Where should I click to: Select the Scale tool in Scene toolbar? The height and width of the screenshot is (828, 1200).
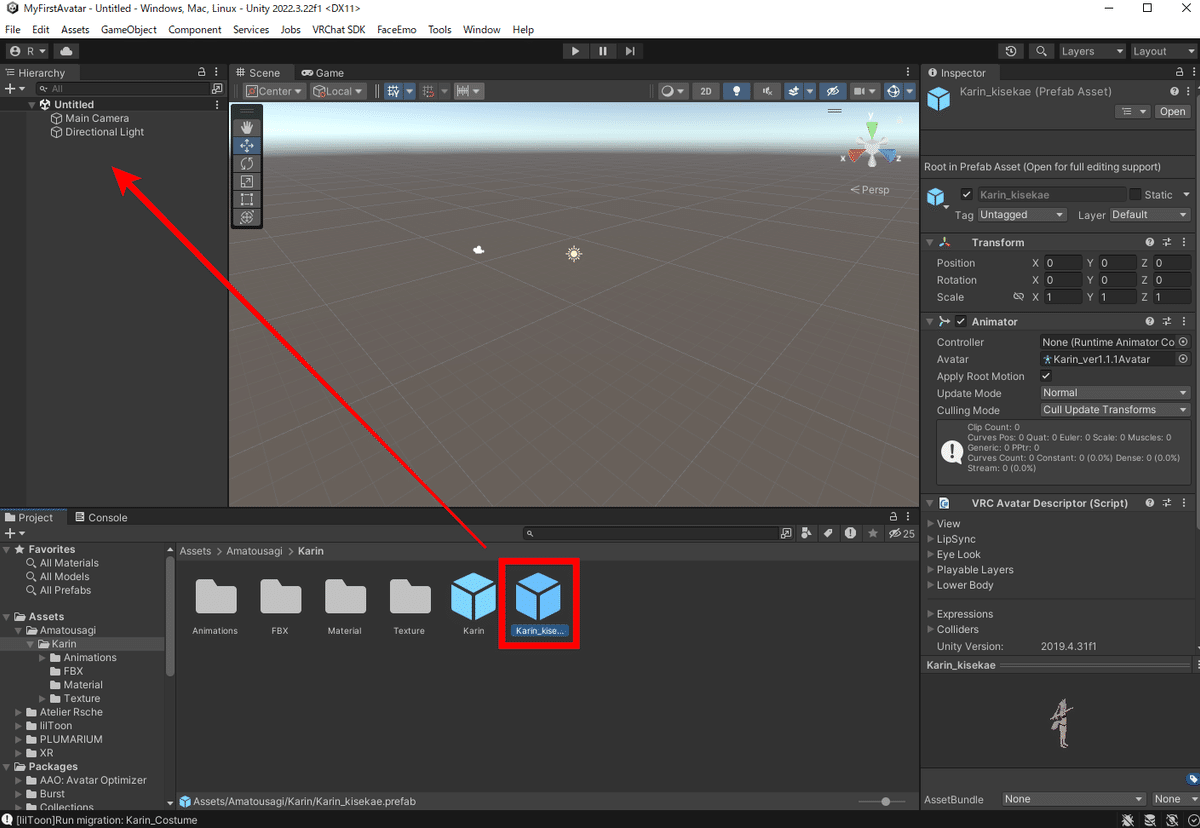(247, 182)
